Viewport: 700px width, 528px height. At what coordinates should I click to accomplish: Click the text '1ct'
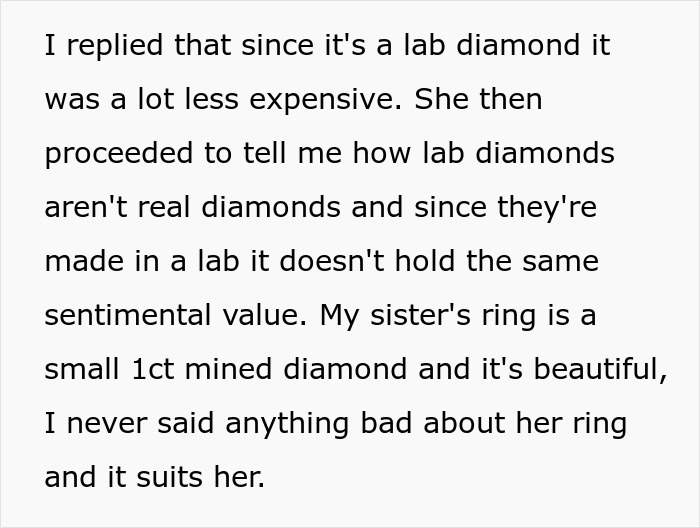[155, 369]
